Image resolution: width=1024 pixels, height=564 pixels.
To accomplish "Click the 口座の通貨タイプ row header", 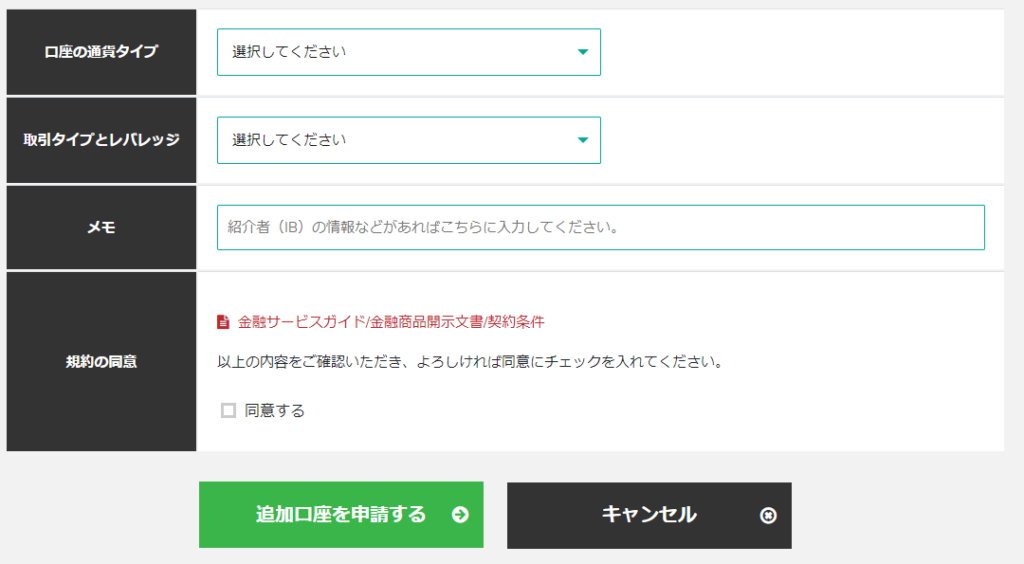I will pyautogui.click(x=101, y=52).
